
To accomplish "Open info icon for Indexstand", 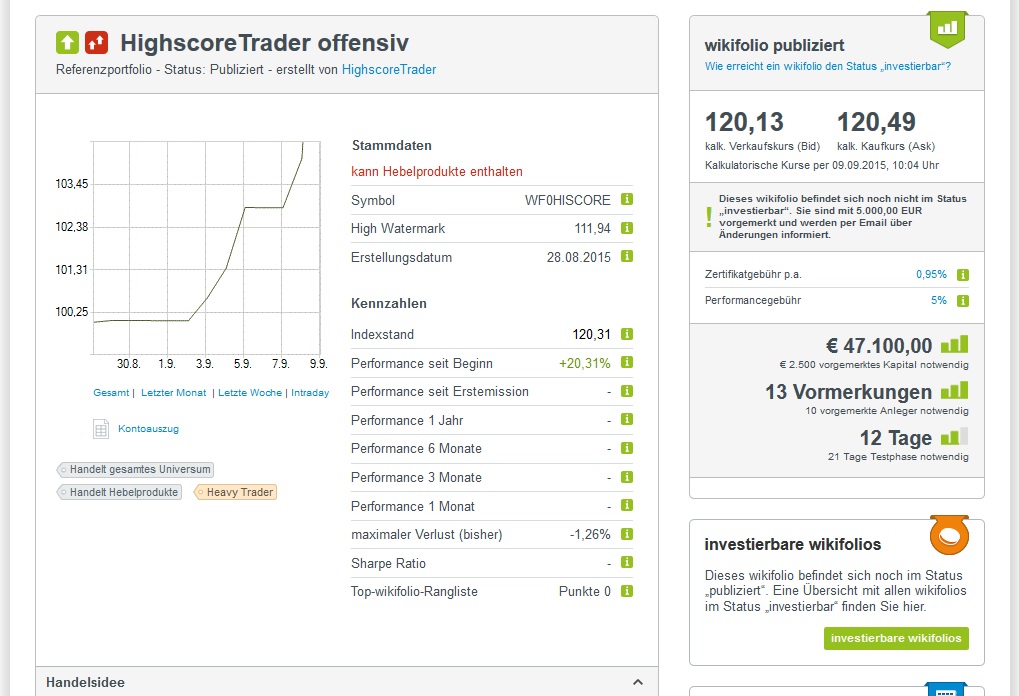I will pyautogui.click(x=626, y=334).
